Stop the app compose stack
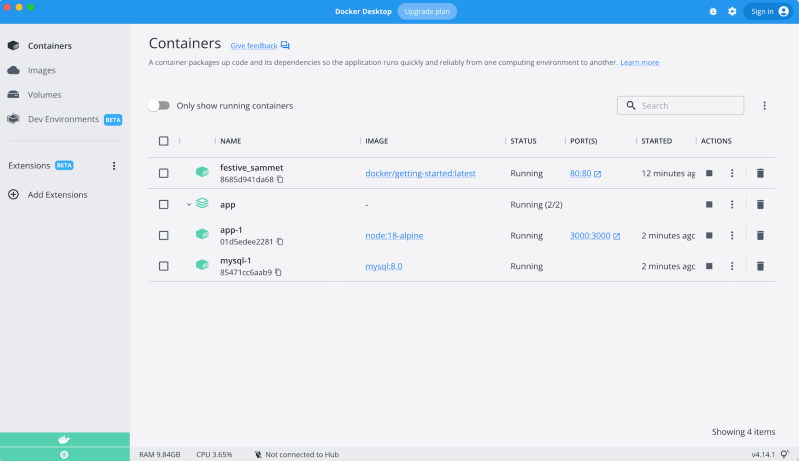This screenshot has height=461, width=799. 709,204
